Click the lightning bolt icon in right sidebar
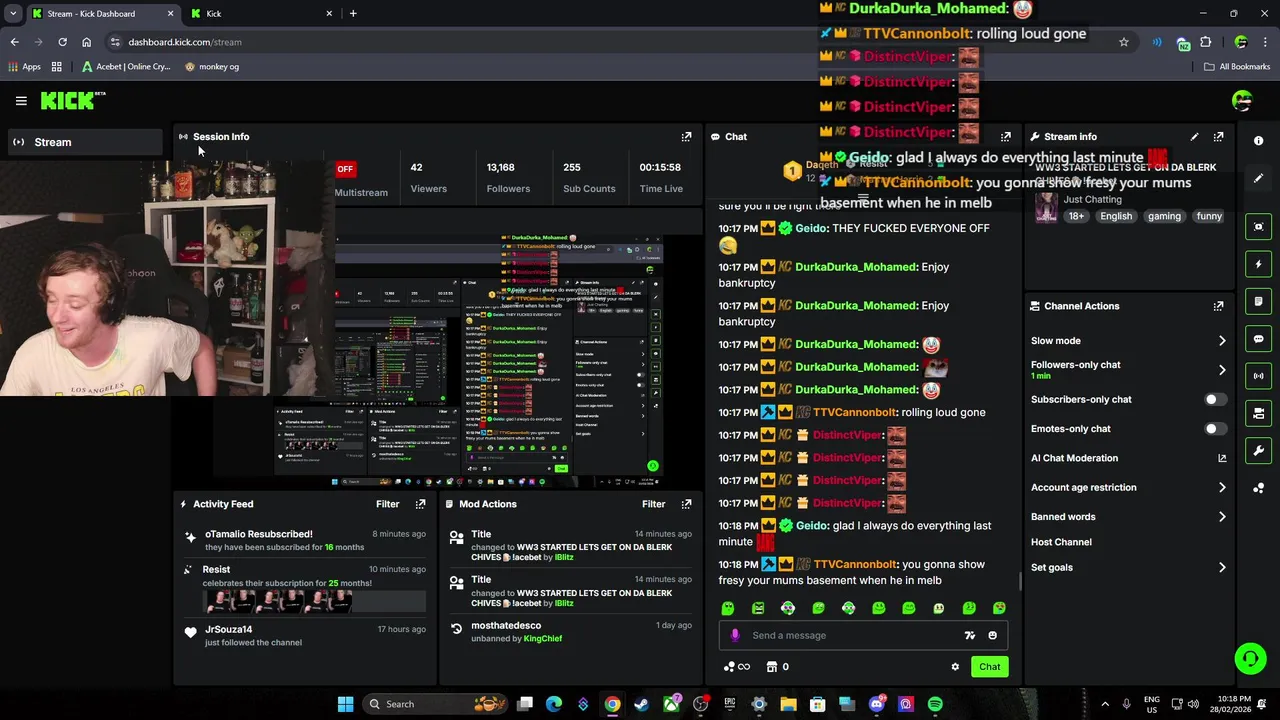 (x=1259, y=264)
